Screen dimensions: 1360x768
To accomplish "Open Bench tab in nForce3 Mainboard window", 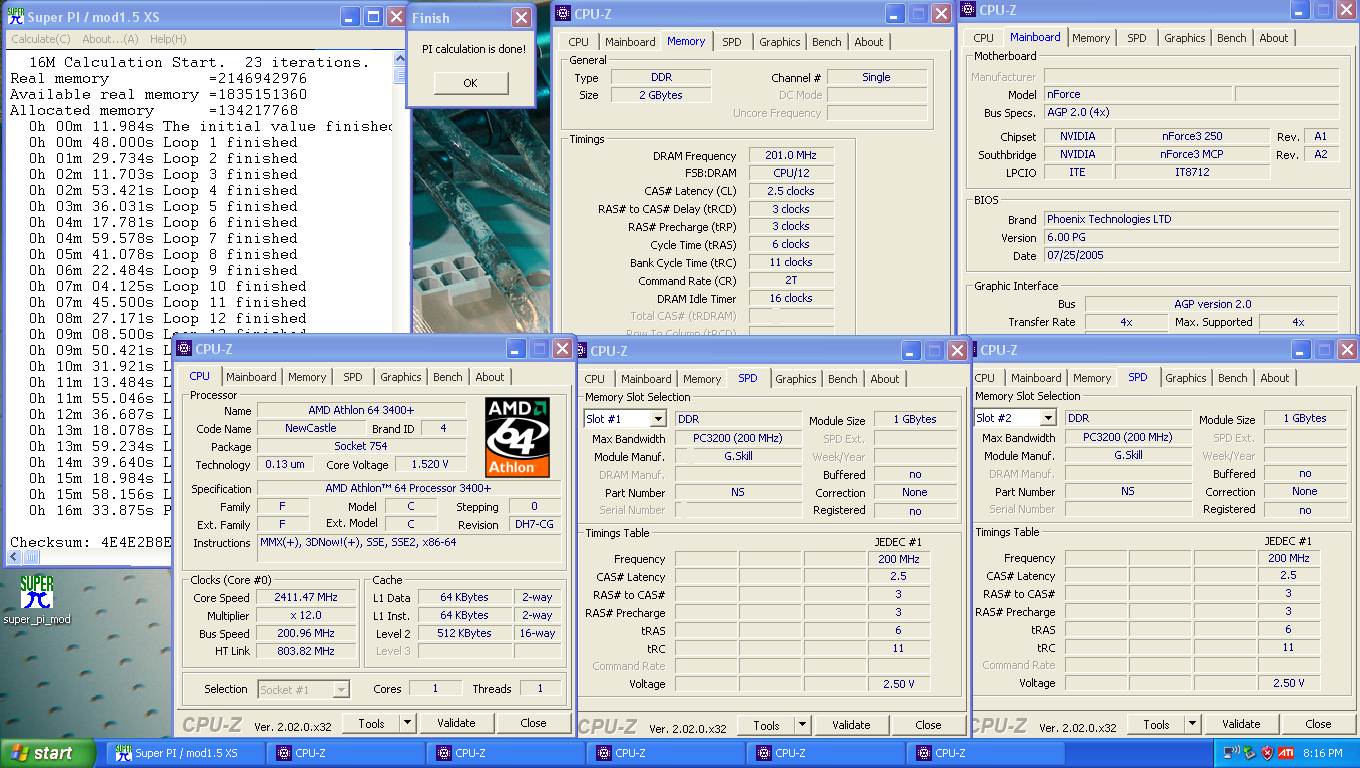I will point(1232,38).
